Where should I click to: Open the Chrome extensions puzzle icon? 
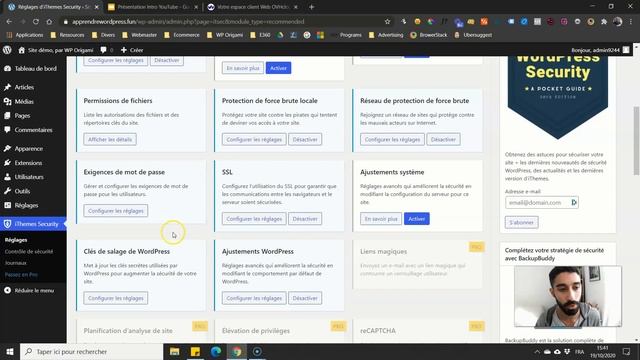coord(604,21)
